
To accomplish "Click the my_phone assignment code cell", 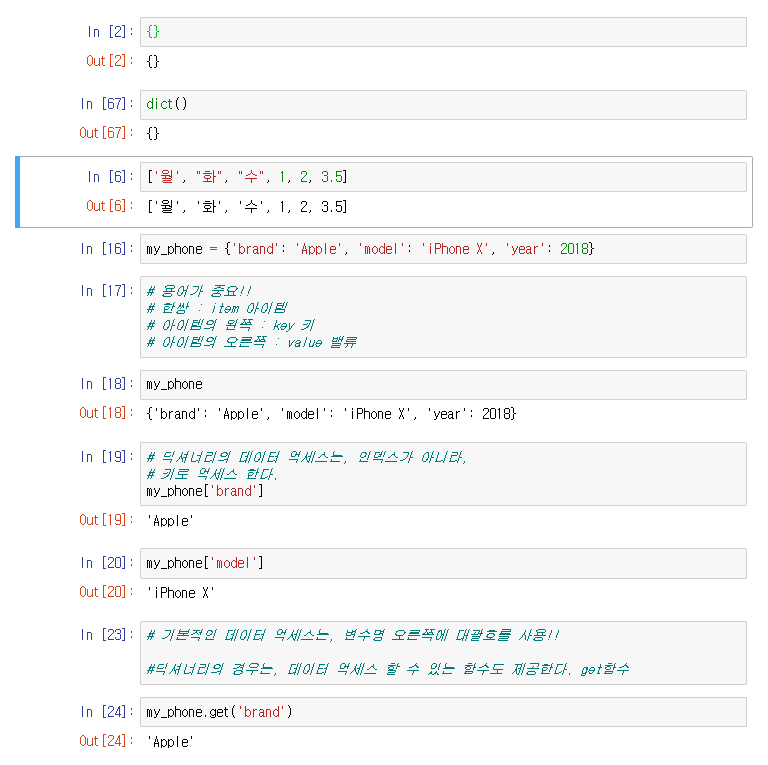I will click(x=443, y=249).
